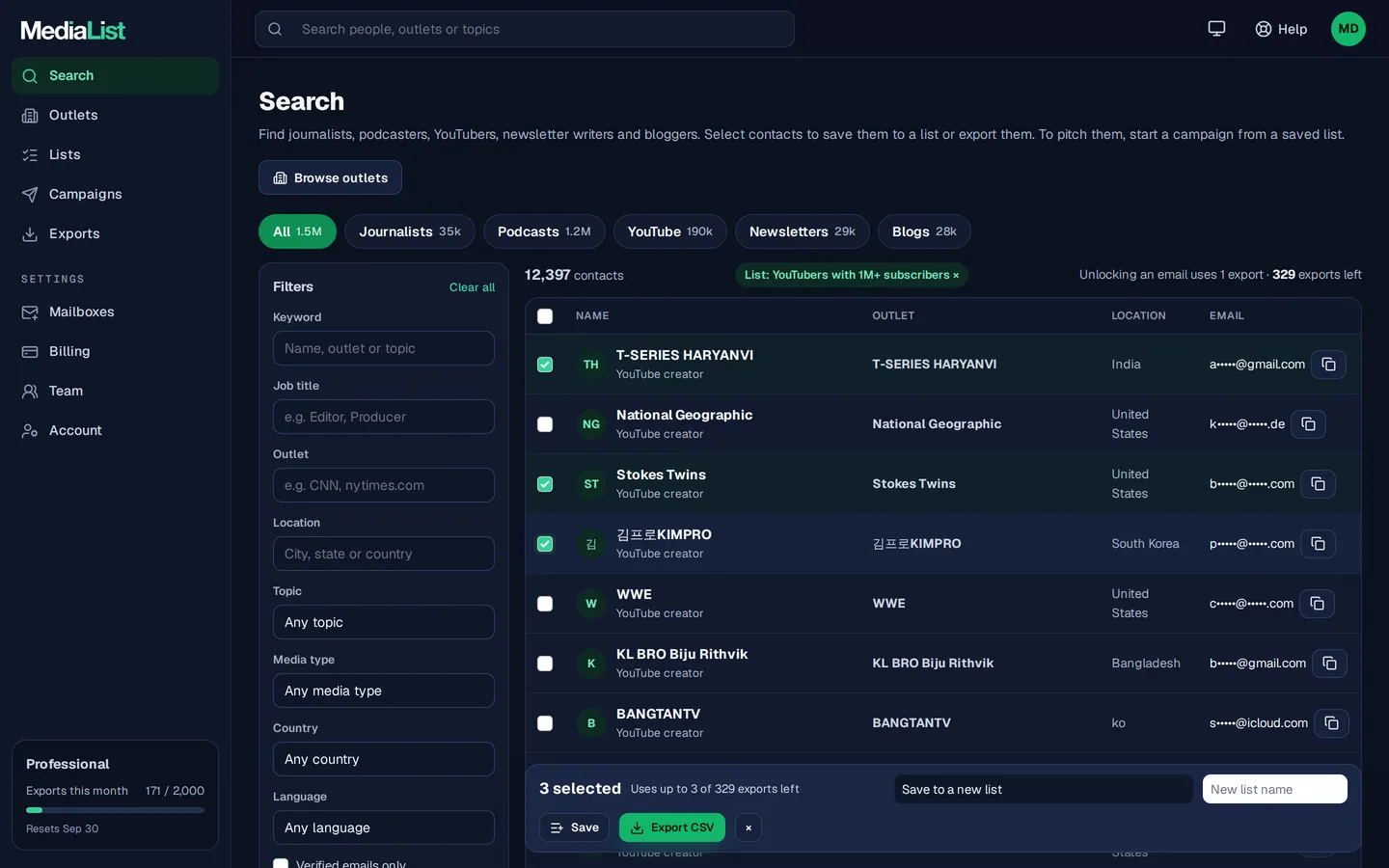Toggle the select-all header checkbox

(545, 316)
